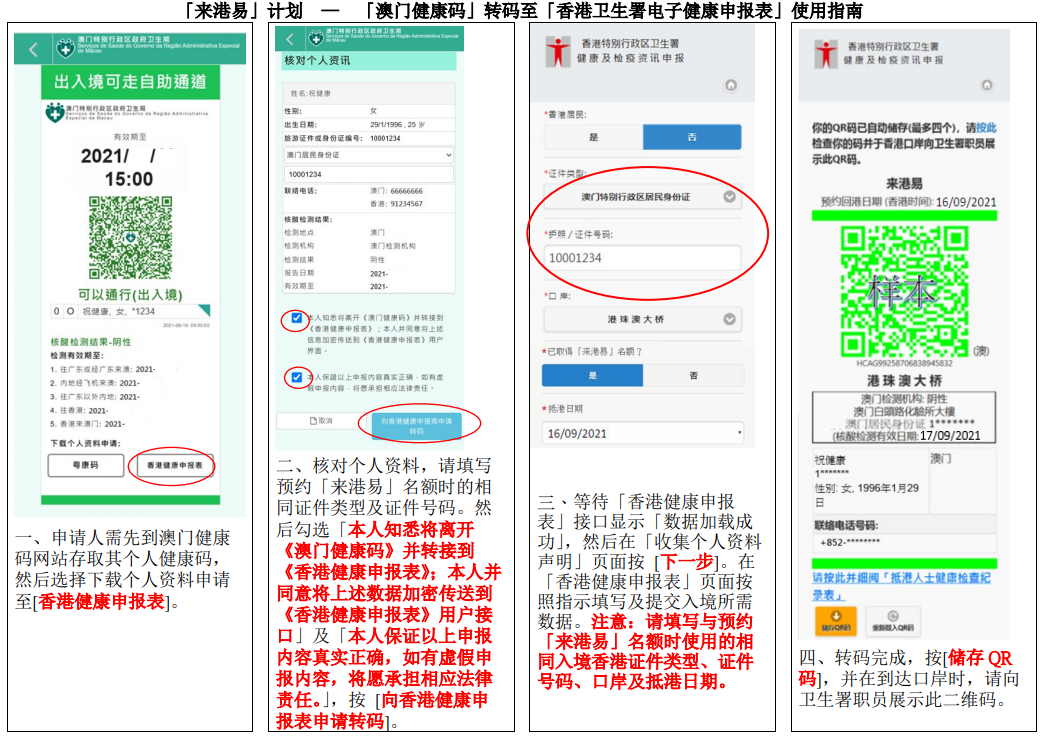Click the HCAG99258706838945832 code text
Image resolution: width=1042 pixels, height=737 pixels.
coord(904,363)
